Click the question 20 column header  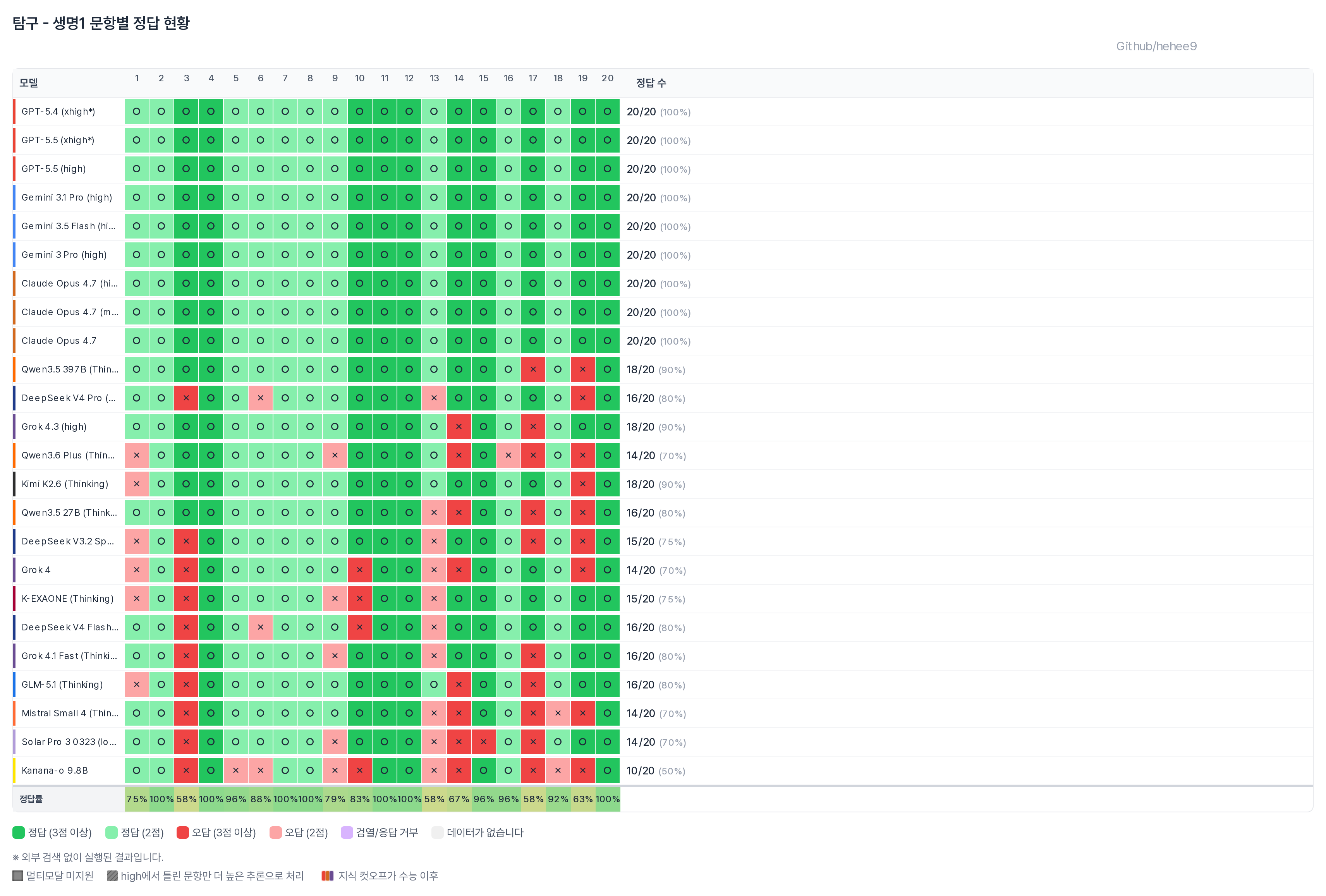click(x=607, y=78)
